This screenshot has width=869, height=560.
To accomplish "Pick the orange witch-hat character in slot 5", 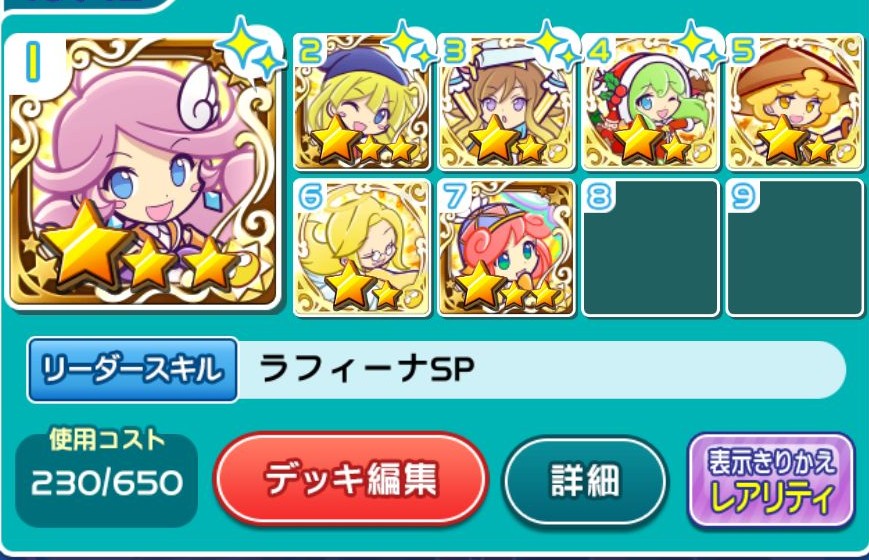I will pos(795,102).
